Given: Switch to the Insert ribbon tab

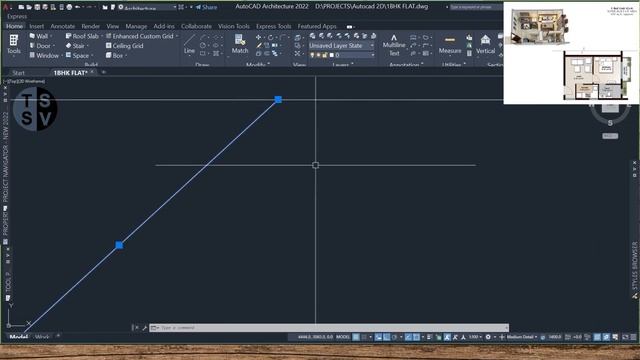Looking at the screenshot, I should click(36, 26).
